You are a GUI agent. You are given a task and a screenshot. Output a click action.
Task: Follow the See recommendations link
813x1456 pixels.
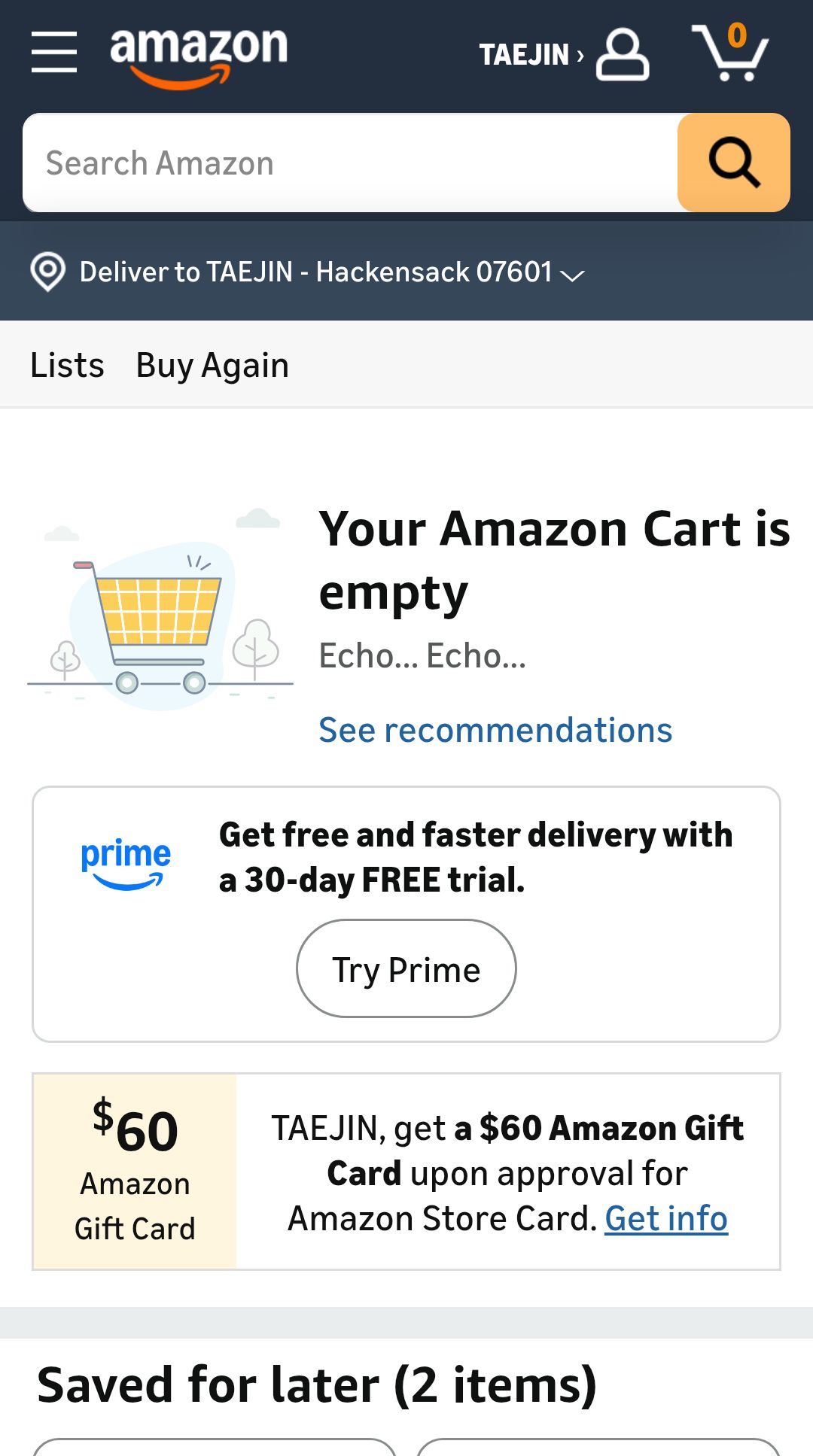[x=495, y=730]
